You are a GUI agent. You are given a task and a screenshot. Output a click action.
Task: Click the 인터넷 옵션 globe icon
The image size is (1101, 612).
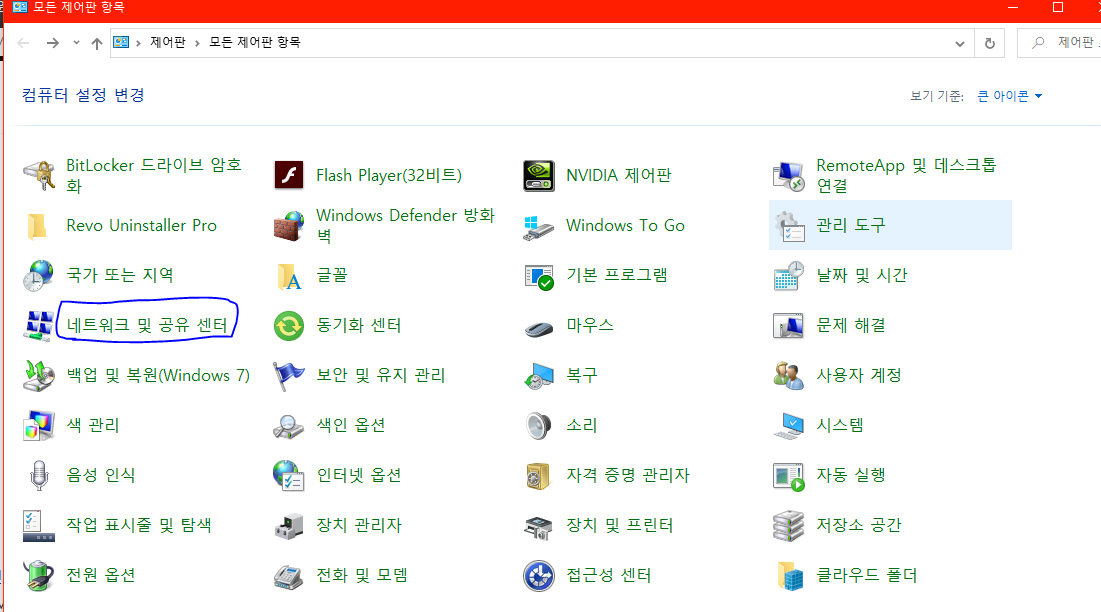[289, 476]
